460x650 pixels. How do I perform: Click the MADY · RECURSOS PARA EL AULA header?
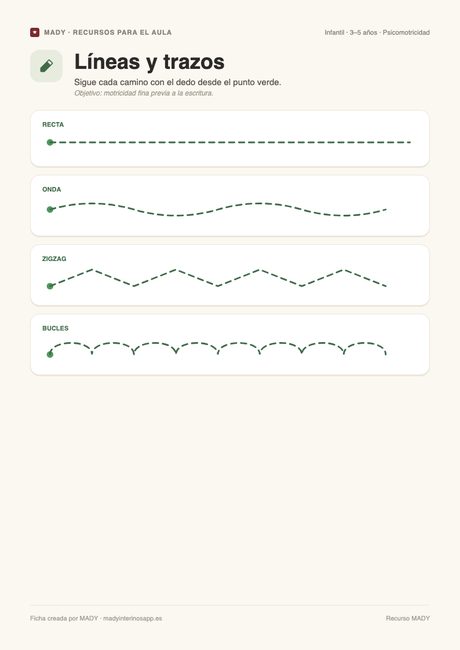click(x=108, y=32)
